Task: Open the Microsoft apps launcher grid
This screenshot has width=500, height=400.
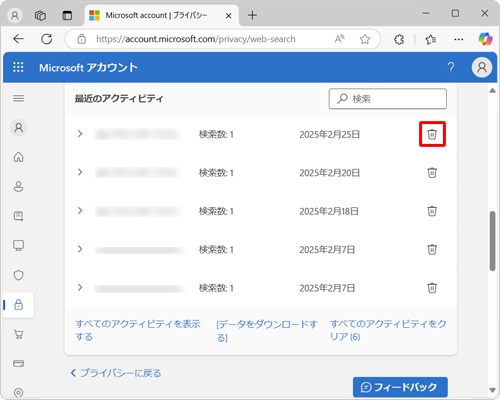Action: point(18,67)
